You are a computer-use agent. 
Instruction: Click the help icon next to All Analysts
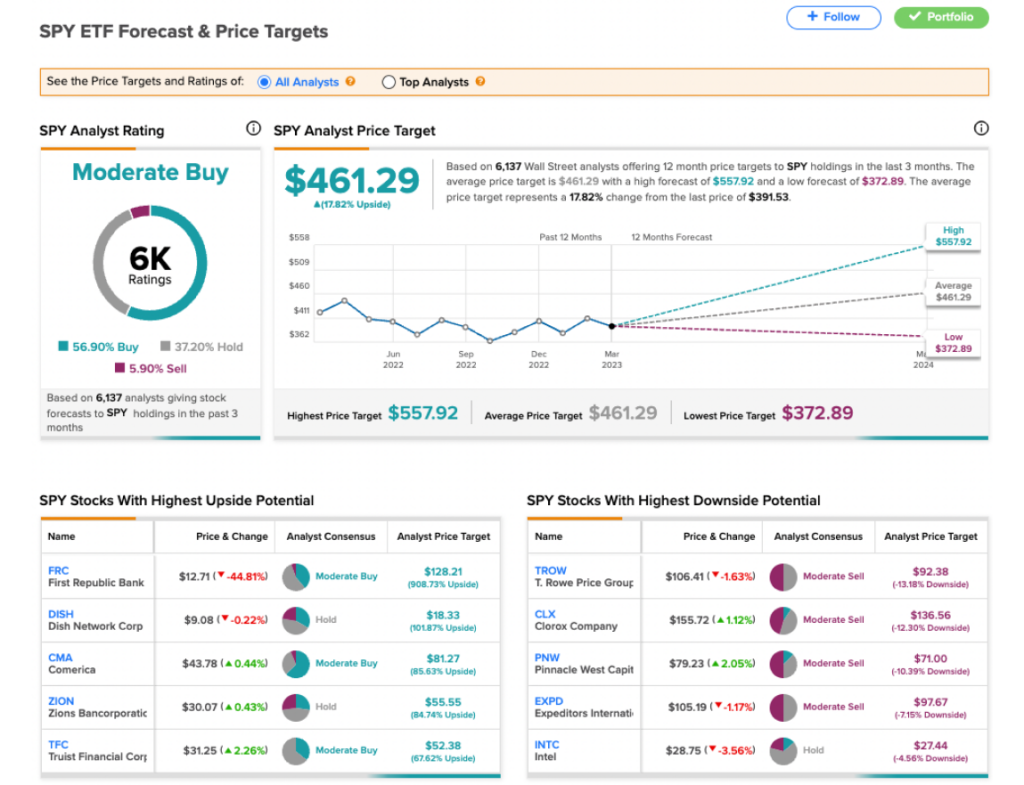tap(351, 82)
